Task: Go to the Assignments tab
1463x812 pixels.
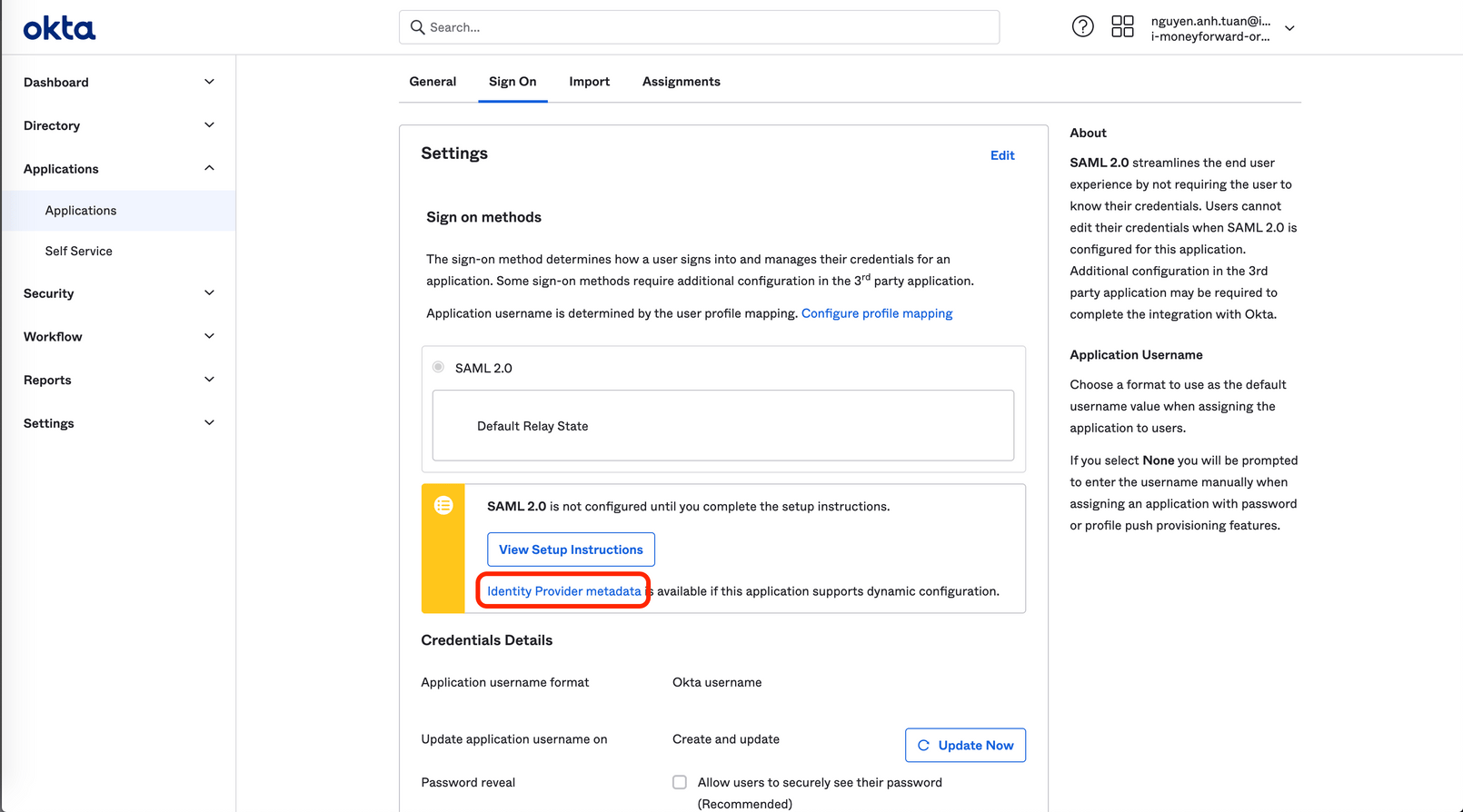Action: 682,82
